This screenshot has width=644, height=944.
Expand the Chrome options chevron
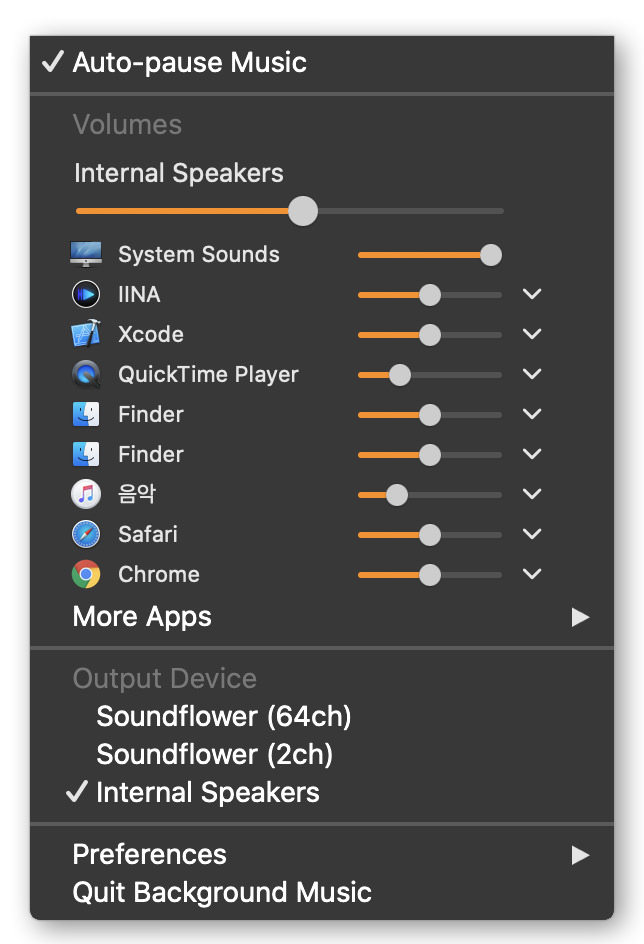pos(532,574)
